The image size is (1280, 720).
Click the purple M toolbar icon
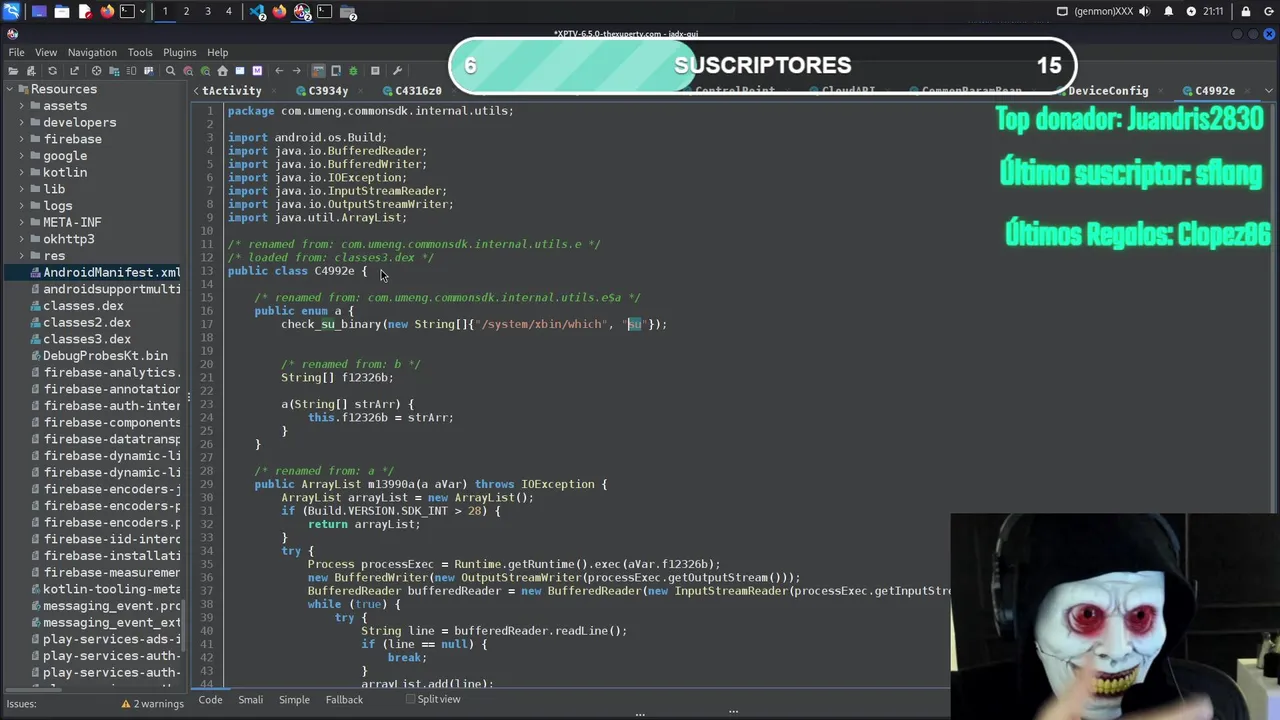coord(257,70)
